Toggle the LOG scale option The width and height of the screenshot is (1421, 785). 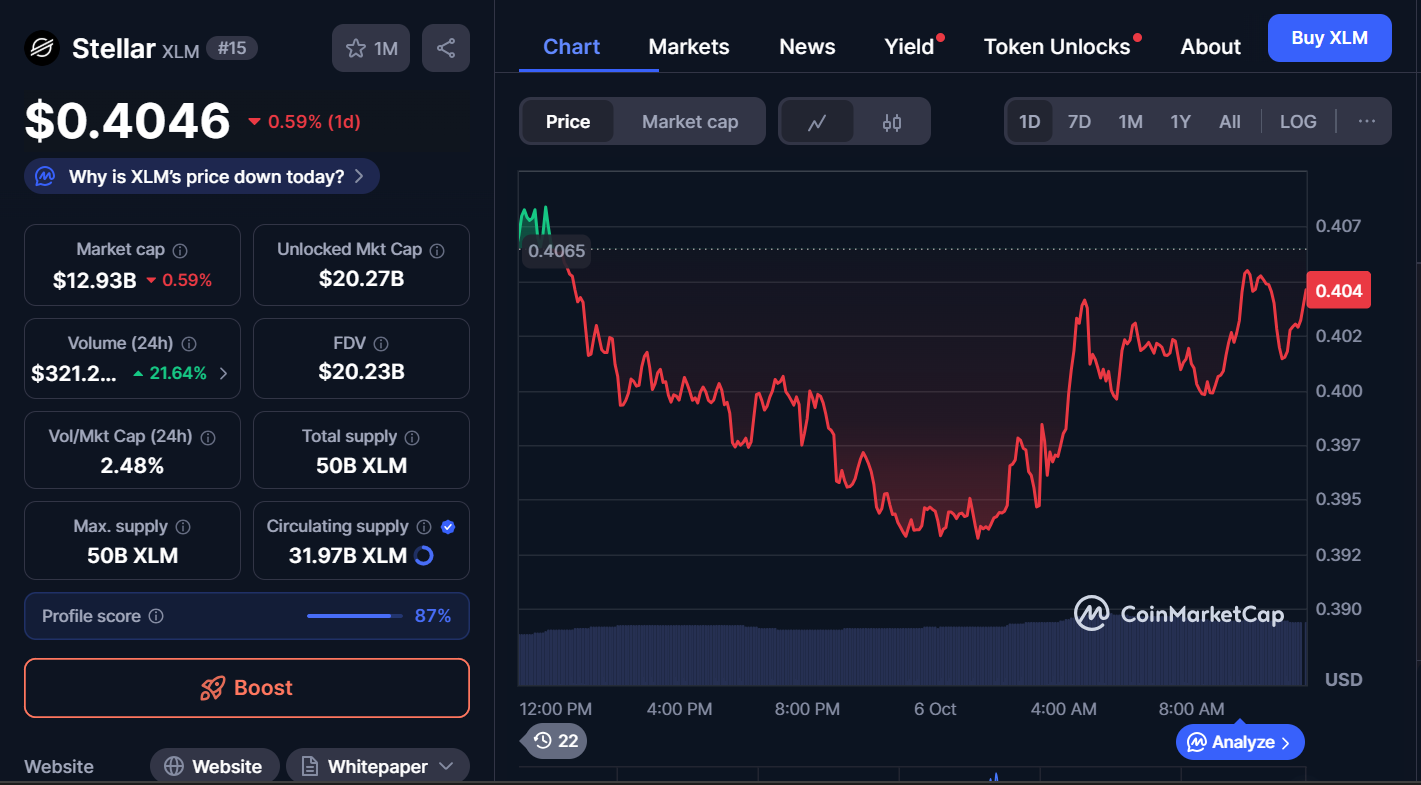pos(1298,122)
